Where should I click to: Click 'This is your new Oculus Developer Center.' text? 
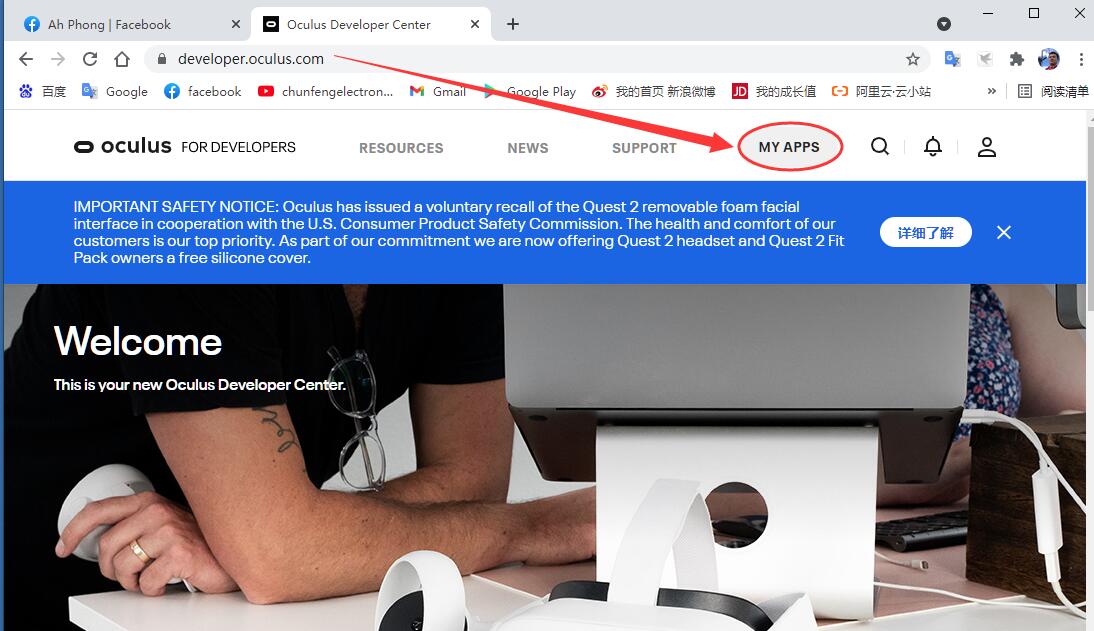(200, 385)
